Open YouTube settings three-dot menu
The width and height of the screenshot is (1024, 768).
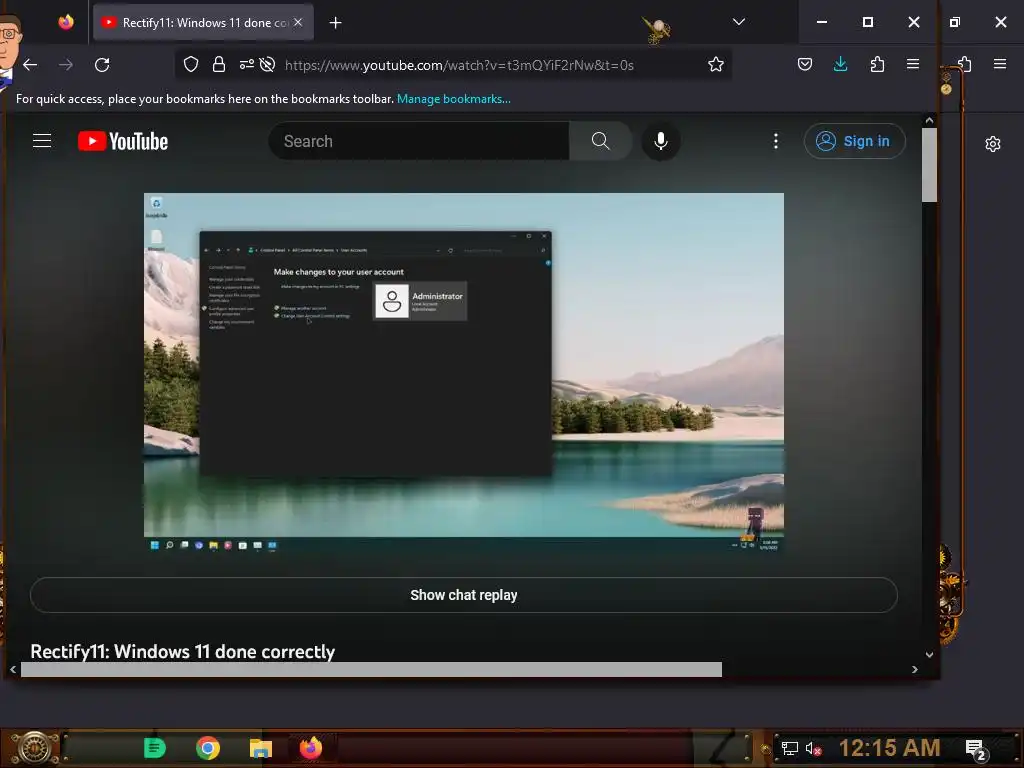pos(776,140)
